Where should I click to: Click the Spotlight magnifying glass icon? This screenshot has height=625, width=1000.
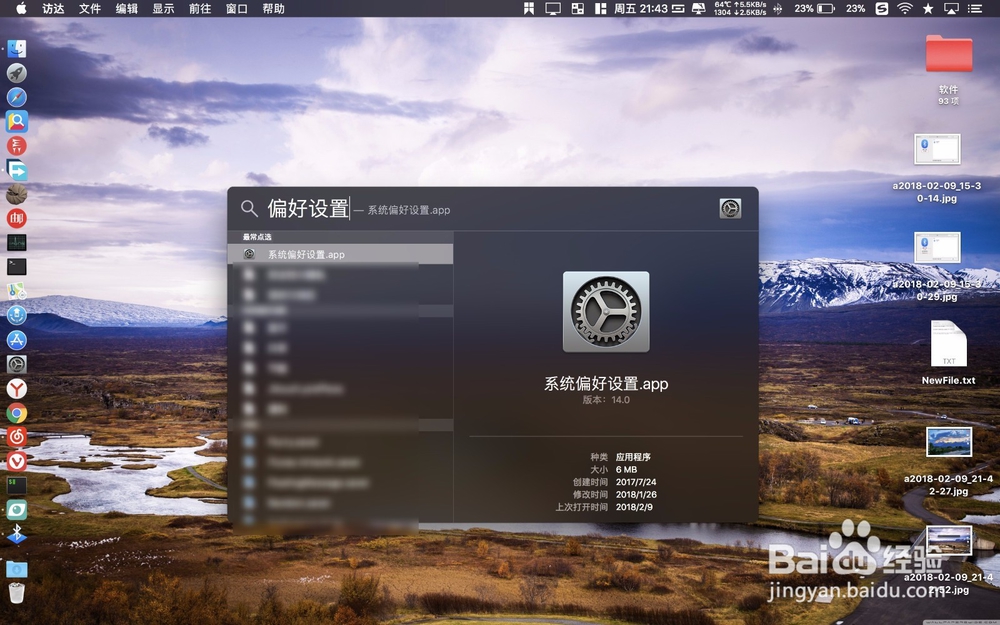coord(249,208)
